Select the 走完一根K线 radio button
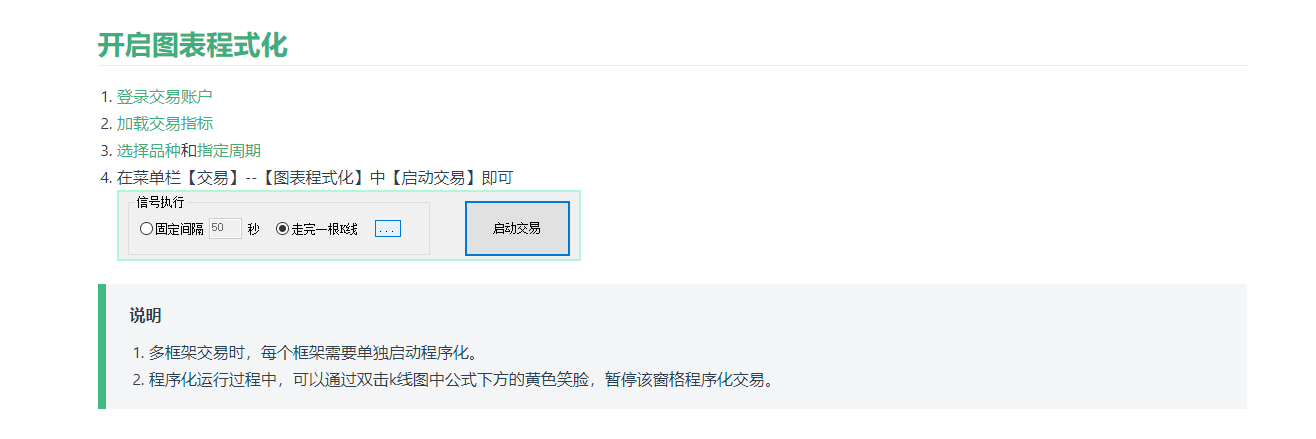The width and height of the screenshot is (1316, 439). pos(282,229)
